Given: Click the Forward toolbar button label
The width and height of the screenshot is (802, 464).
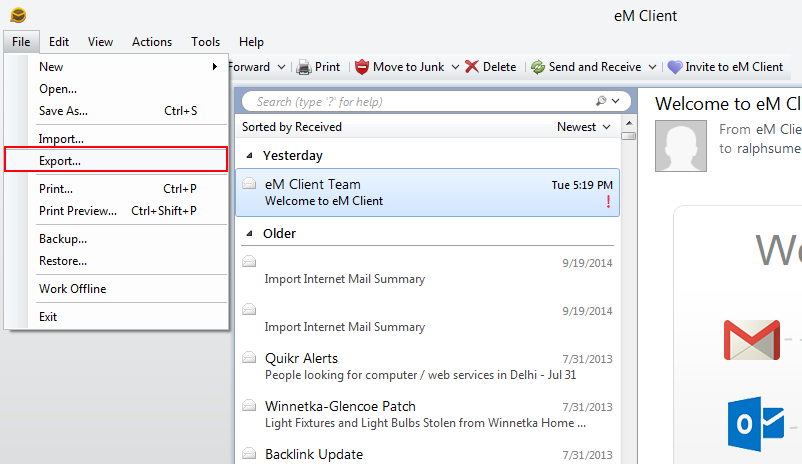Looking at the screenshot, I should 250,67.
